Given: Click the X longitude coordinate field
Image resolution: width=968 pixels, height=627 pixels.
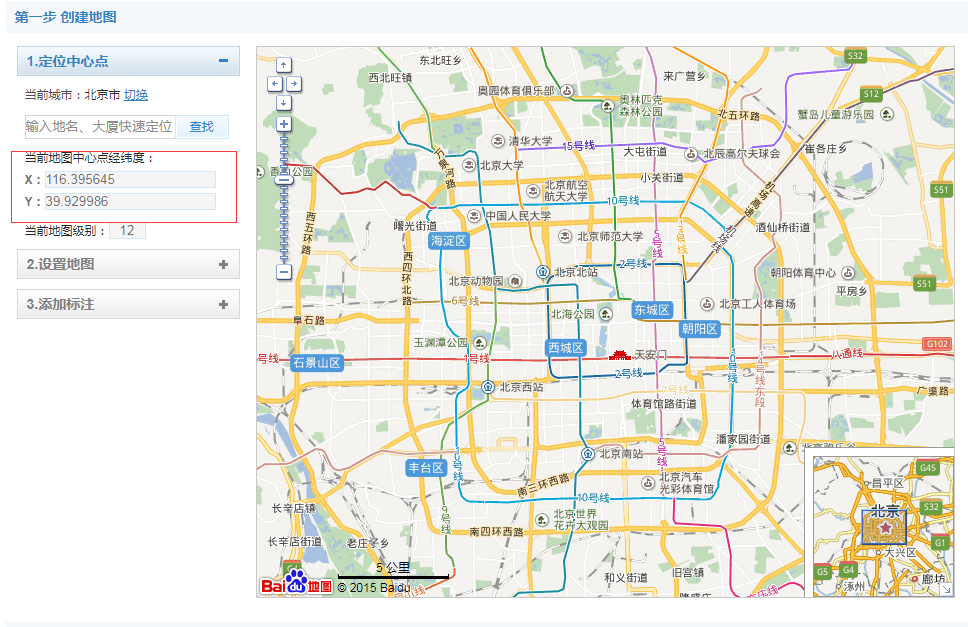Looking at the screenshot, I should [x=130, y=180].
